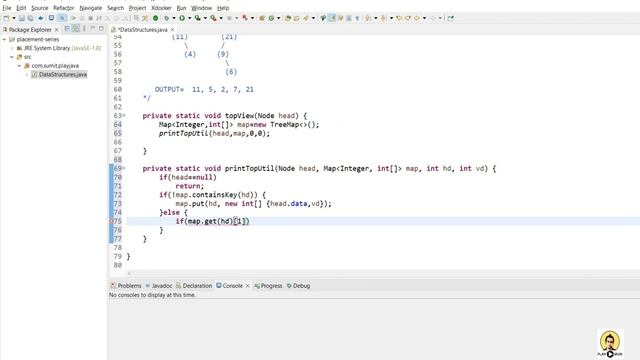
Task: Open the Refactor menu
Action: pyautogui.click(x=64, y=8)
